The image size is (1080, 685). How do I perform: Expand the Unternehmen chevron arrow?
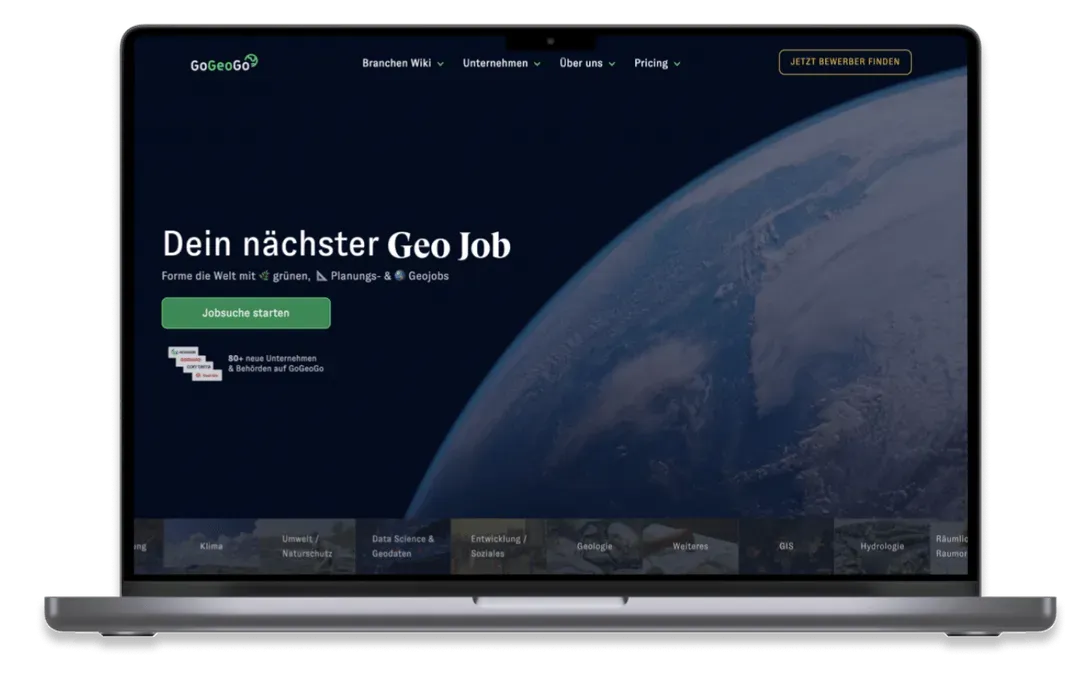pos(537,64)
